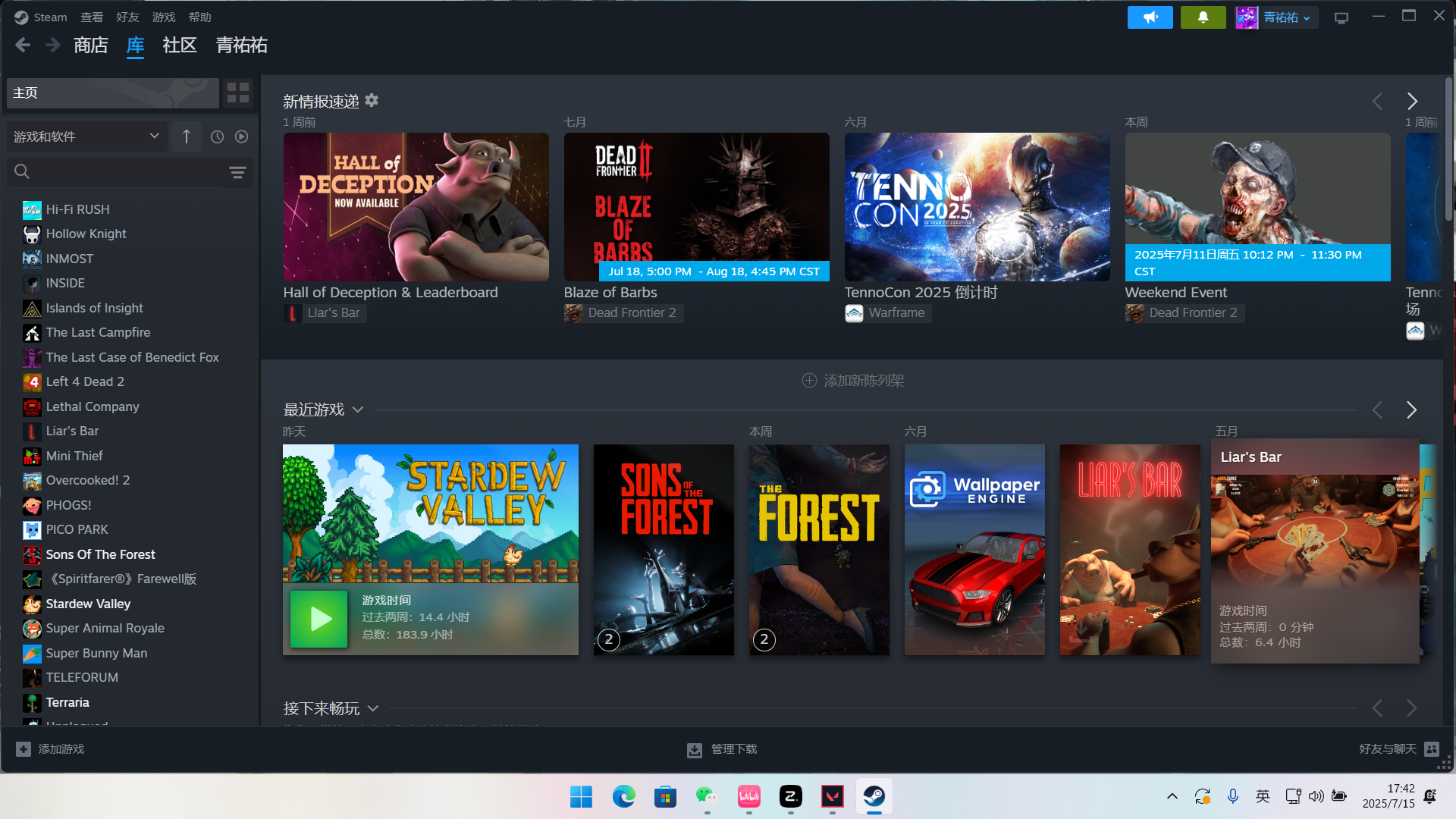
Task: Open WeChat from the taskbar
Action: point(707,796)
